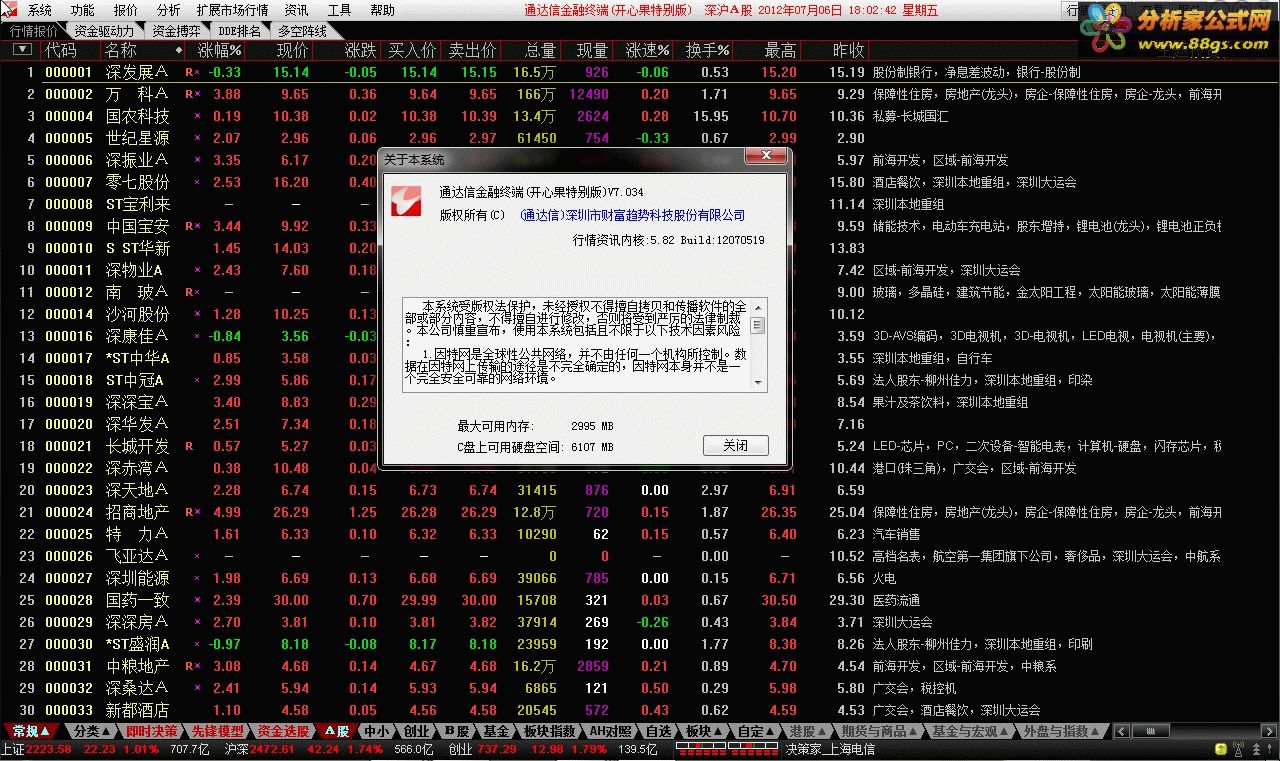Click the double up-arrow icon in the status bar

[x=1258, y=749]
